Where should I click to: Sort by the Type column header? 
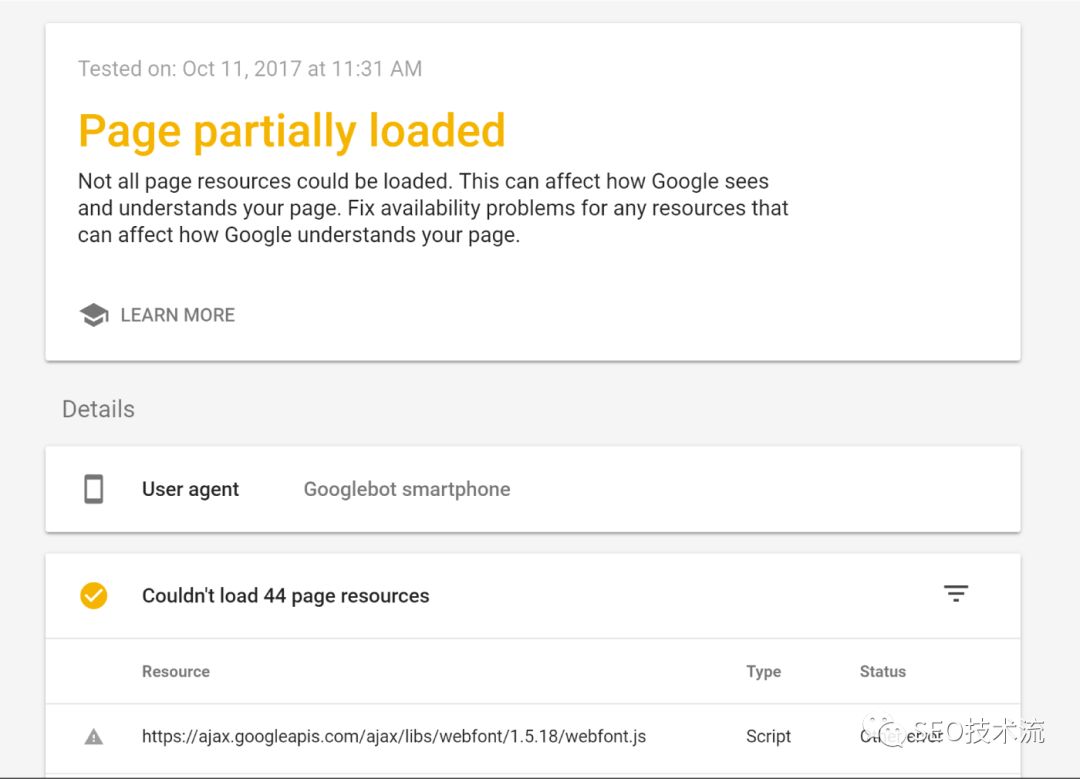[x=763, y=672]
